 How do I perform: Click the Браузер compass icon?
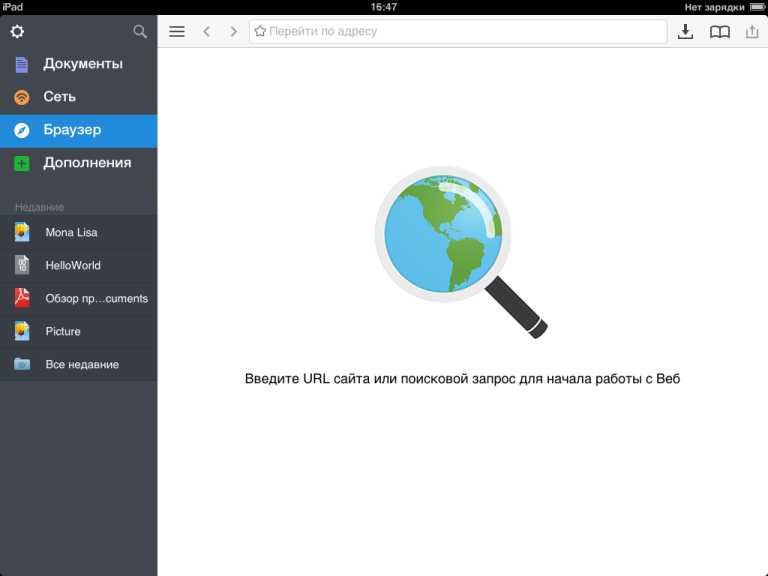22,130
